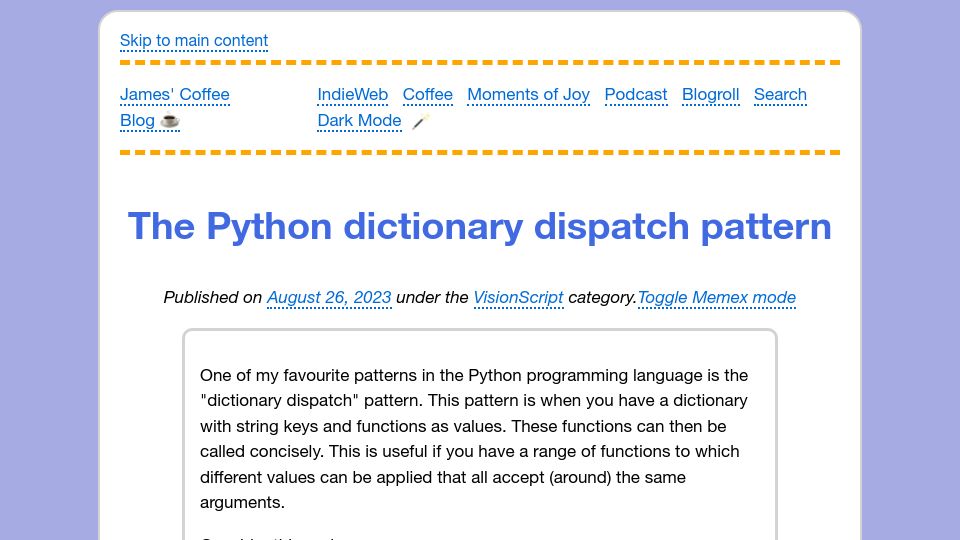960x540 pixels.
Task: Open James' Coffee Blog home link
Action: (174, 107)
